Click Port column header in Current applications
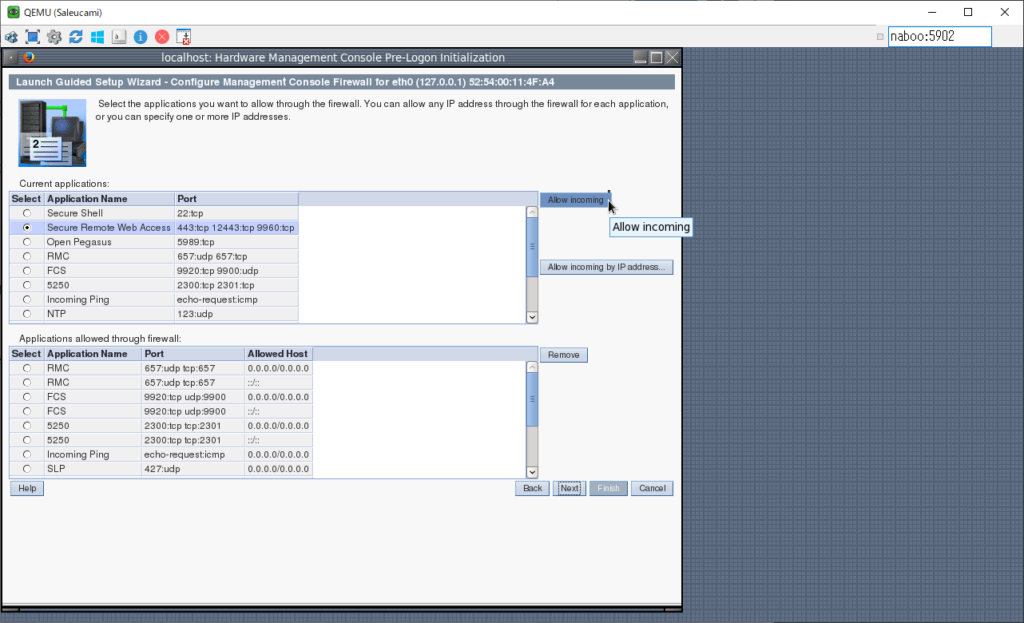This screenshot has width=1024, height=623. click(x=236, y=199)
